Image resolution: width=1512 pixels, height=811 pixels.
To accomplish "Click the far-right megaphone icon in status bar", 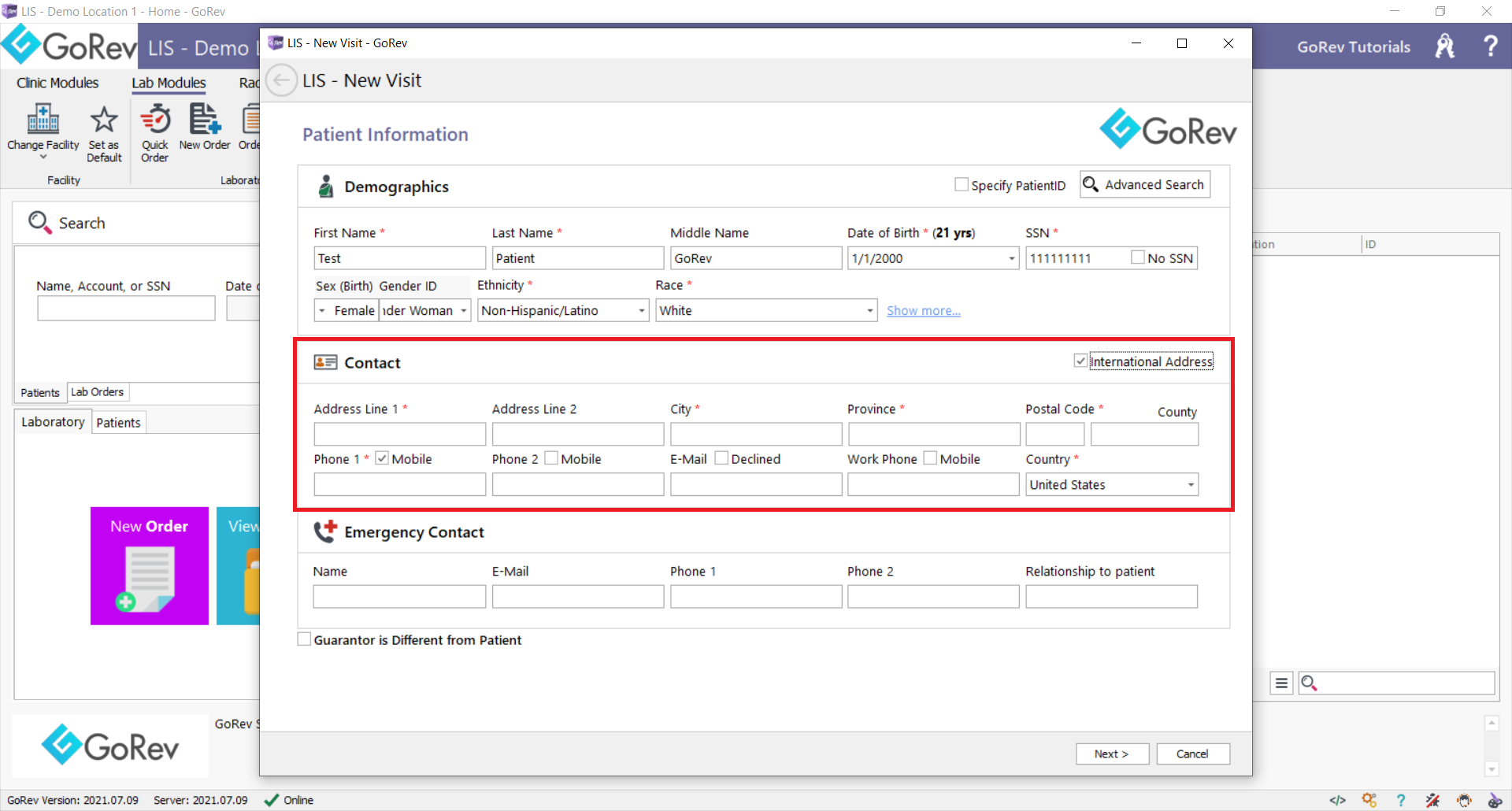I will coord(1495,800).
